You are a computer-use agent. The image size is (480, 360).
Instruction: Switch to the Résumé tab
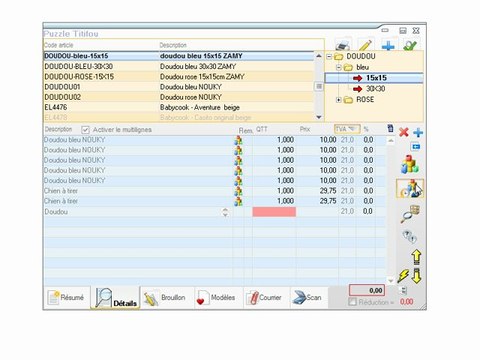[66, 297]
